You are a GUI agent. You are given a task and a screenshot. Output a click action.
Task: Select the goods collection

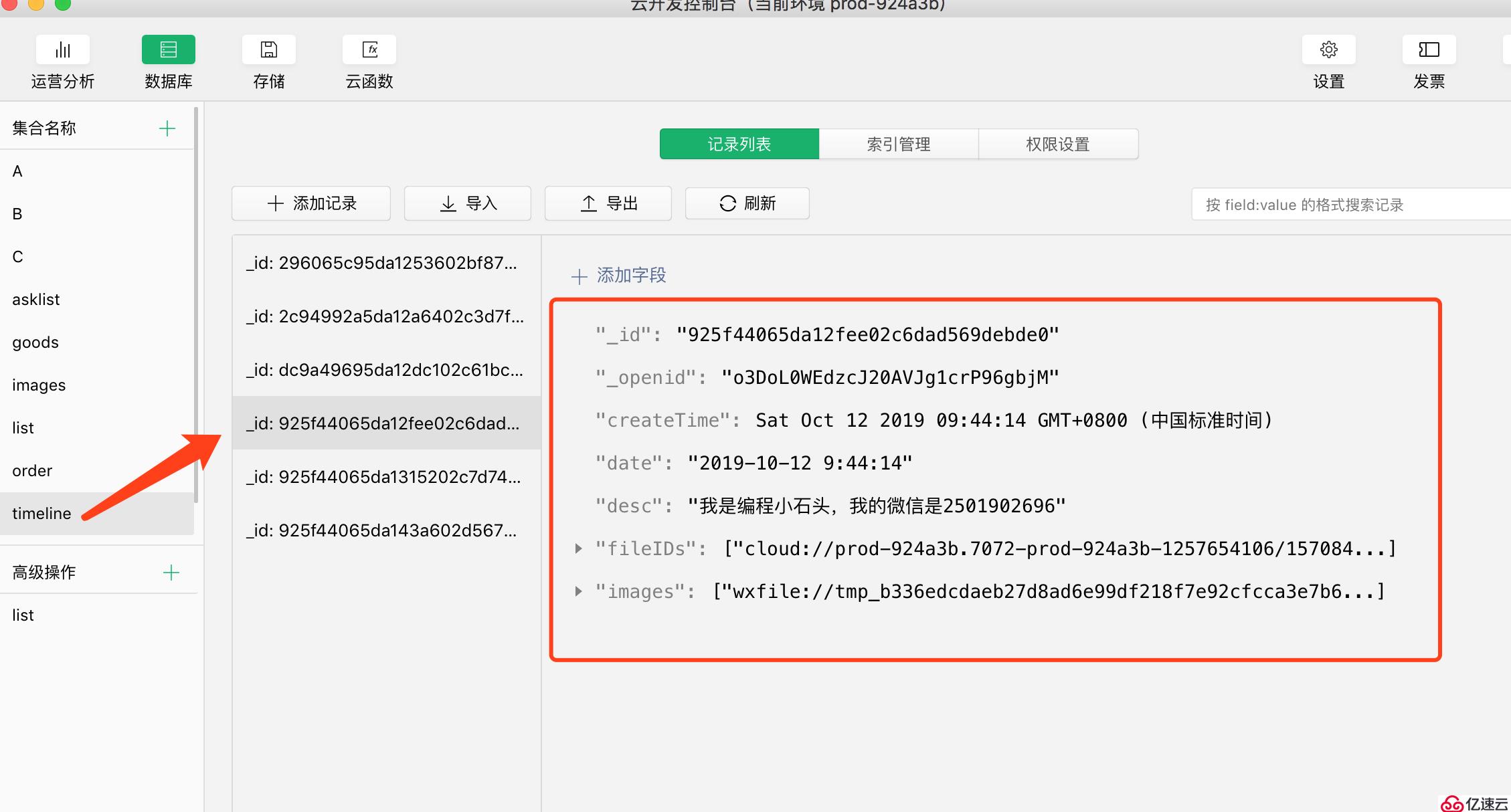pos(97,342)
